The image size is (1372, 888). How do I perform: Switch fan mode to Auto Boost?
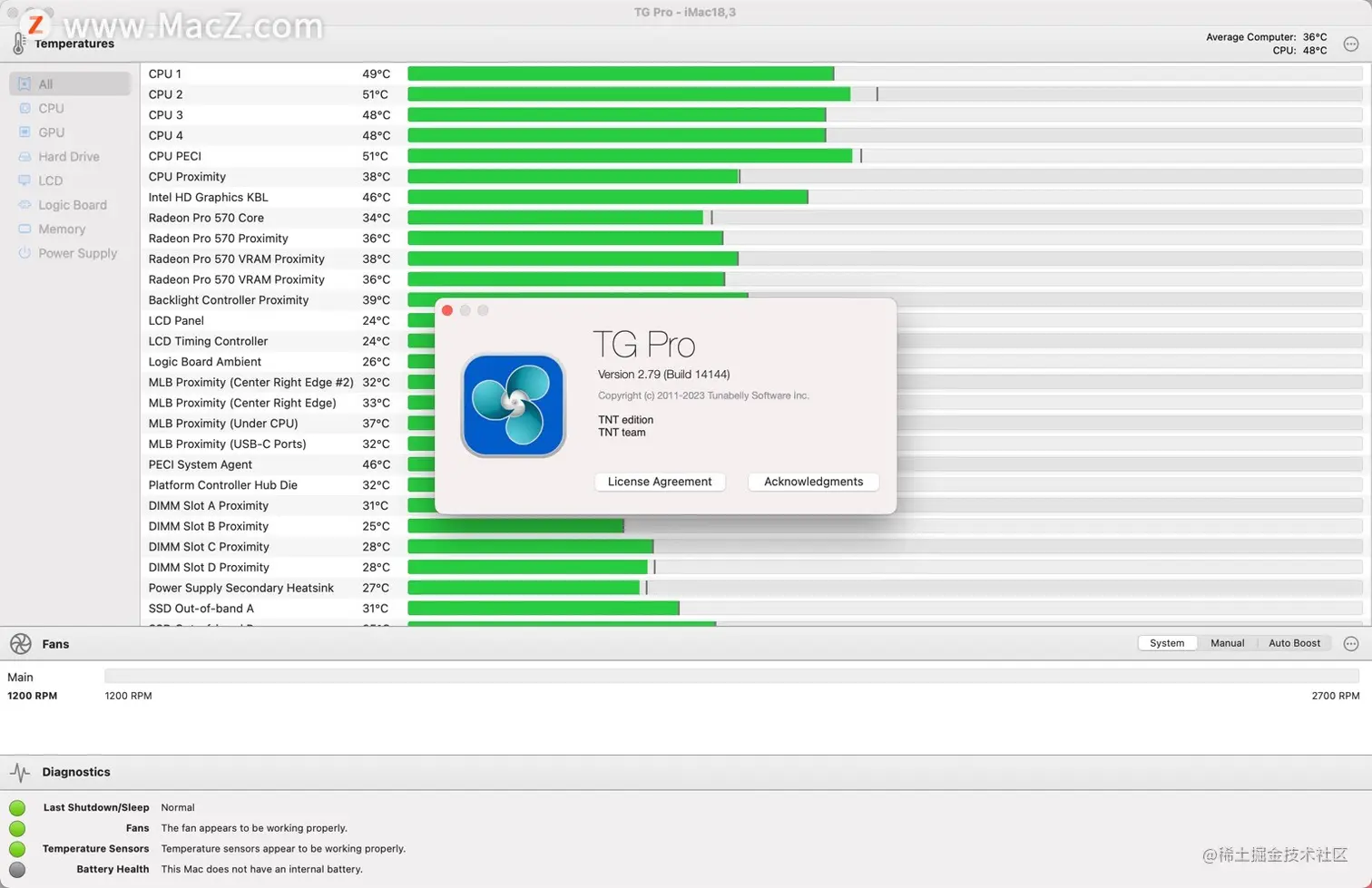pos(1294,643)
